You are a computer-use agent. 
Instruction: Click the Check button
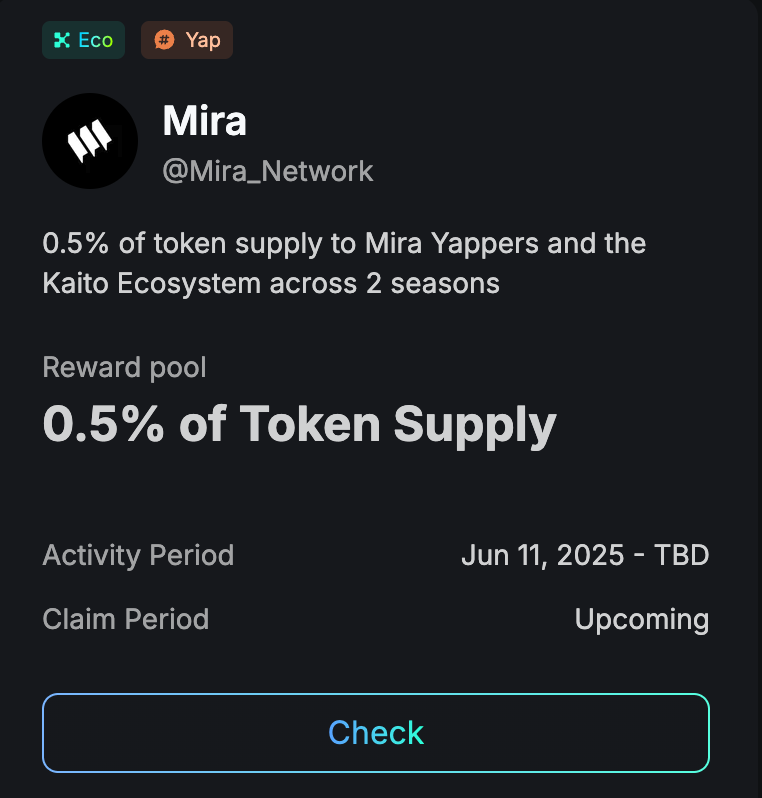pyautogui.click(x=376, y=732)
